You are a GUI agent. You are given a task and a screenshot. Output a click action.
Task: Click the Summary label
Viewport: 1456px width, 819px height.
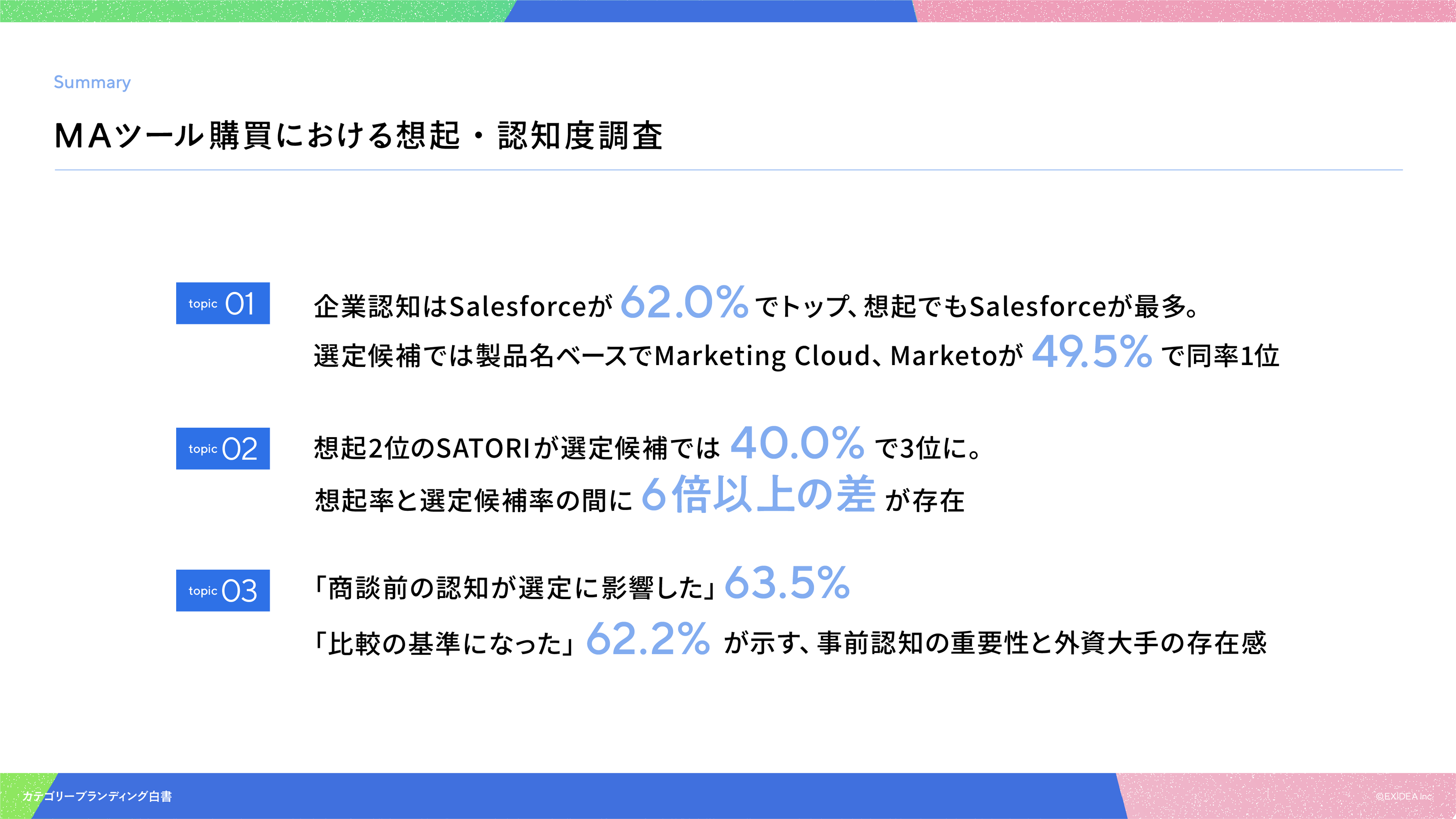[x=92, y=82]
